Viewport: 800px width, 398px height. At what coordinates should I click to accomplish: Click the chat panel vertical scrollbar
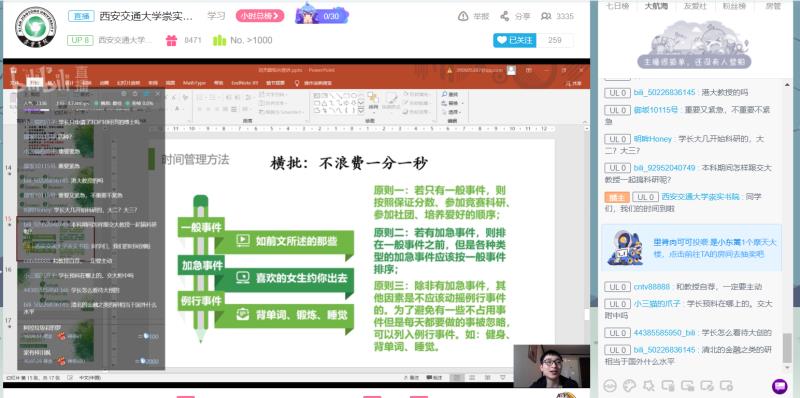point(788,347)
